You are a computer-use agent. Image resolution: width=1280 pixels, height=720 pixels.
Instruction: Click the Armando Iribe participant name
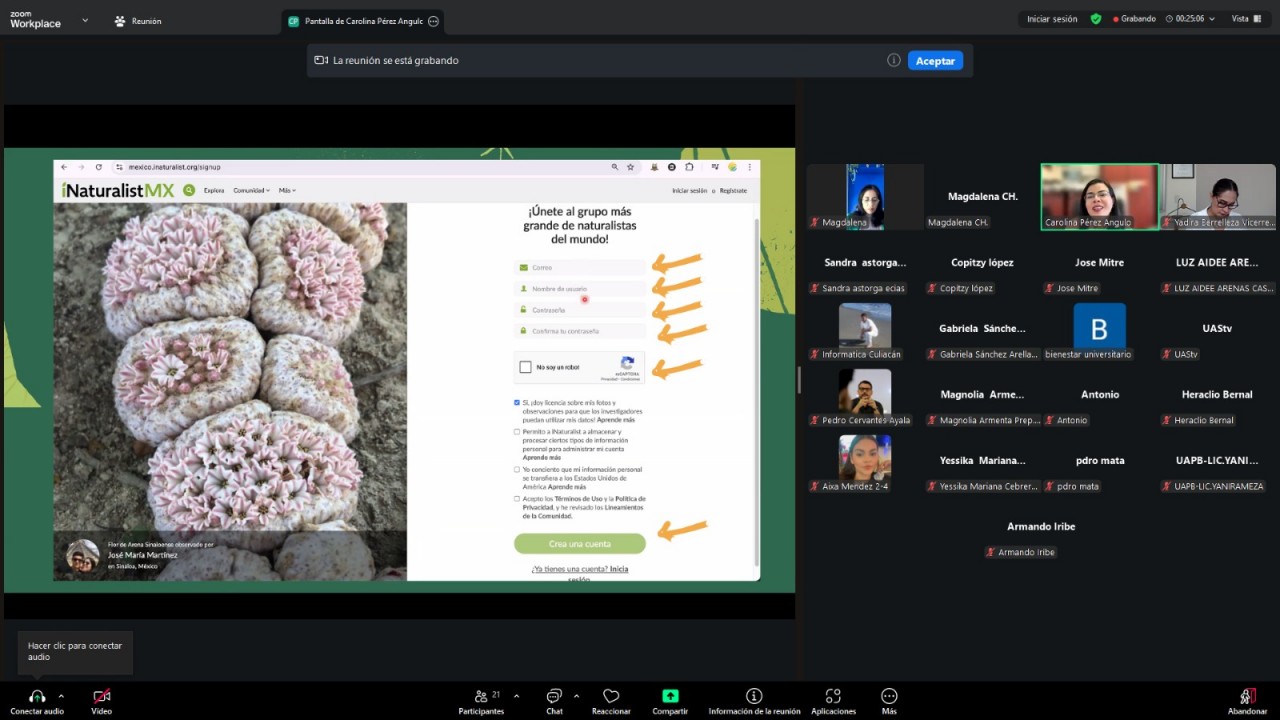click(1041, 526)
